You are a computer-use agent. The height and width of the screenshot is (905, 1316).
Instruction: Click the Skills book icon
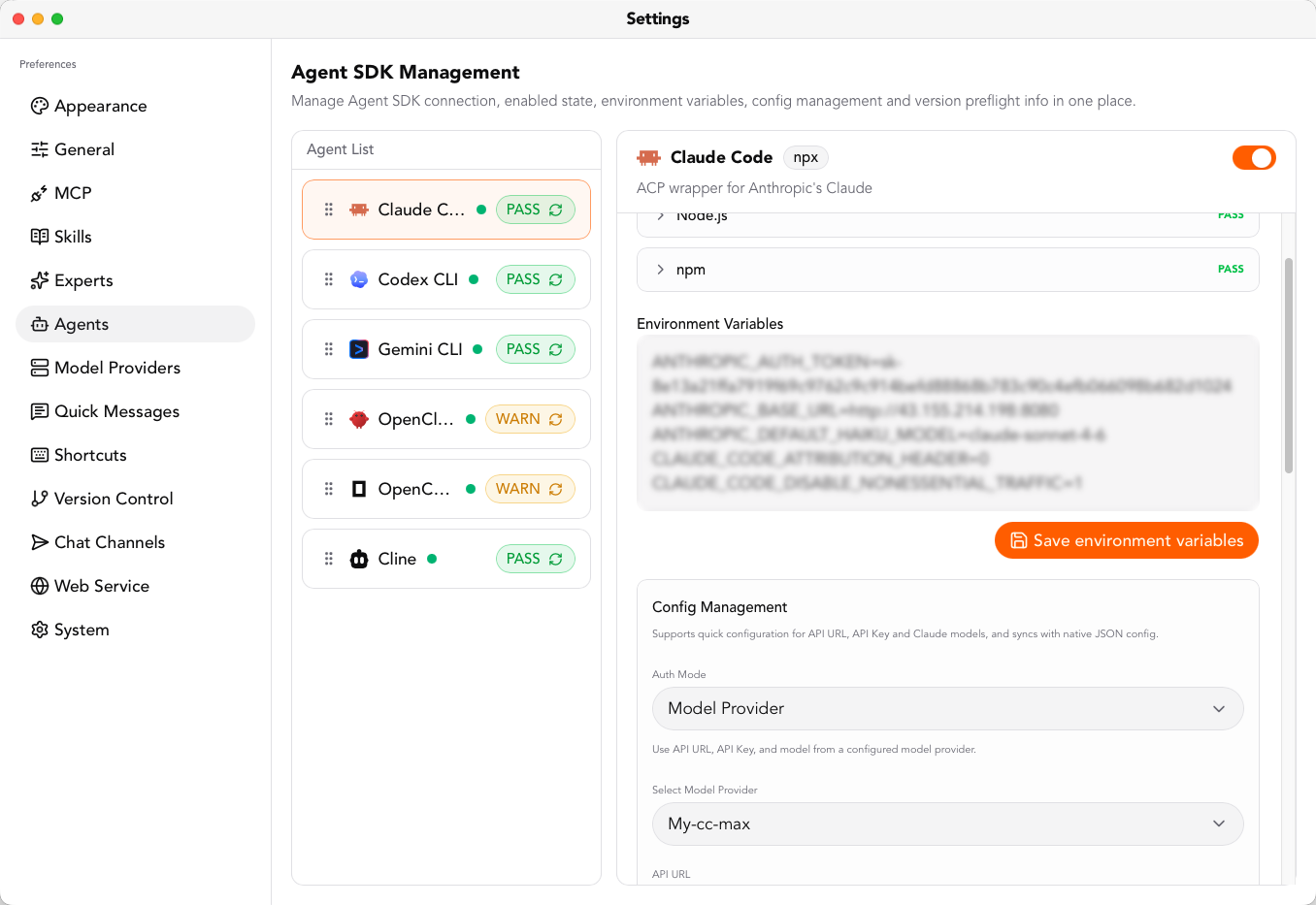pos(40,237)
